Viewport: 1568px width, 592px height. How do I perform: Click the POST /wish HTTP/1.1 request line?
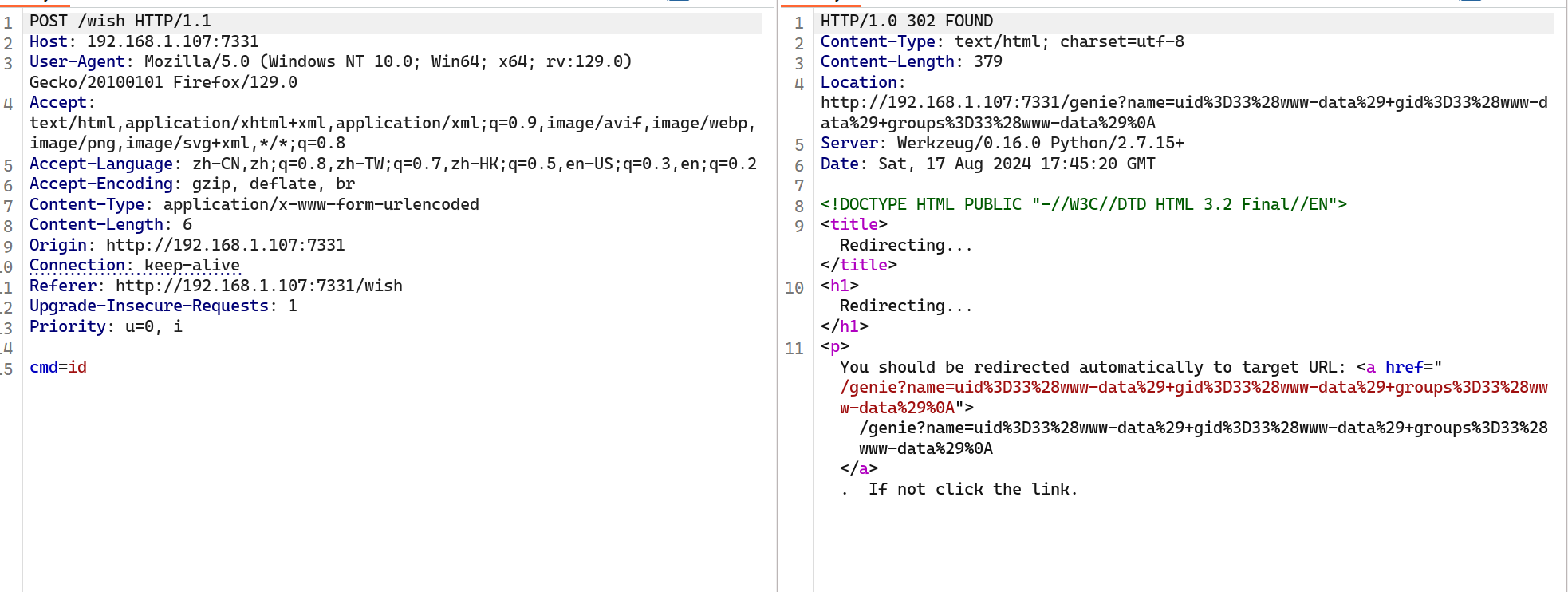click(x=120, y=22)
